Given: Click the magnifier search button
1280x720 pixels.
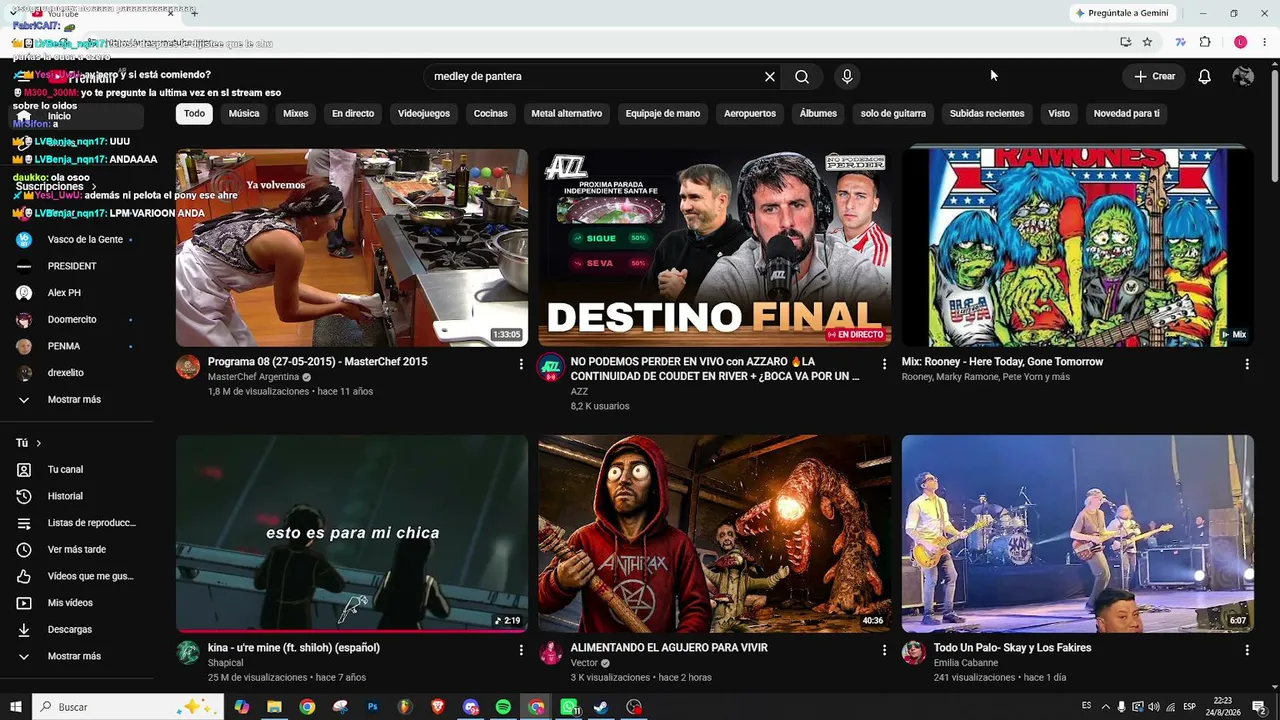Looking at the screenshot, I should point(802,76).
